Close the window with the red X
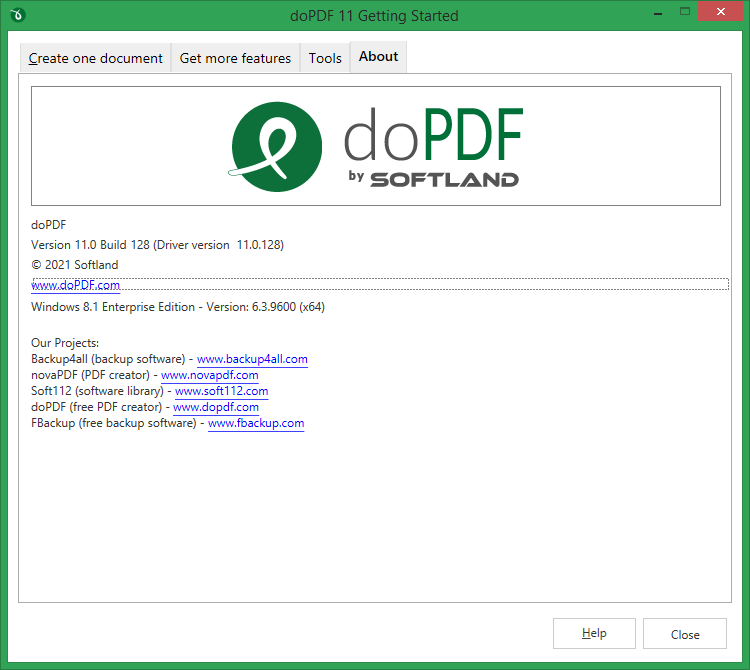The width and height of the screenshot is (750, 670). pos(720,11)
